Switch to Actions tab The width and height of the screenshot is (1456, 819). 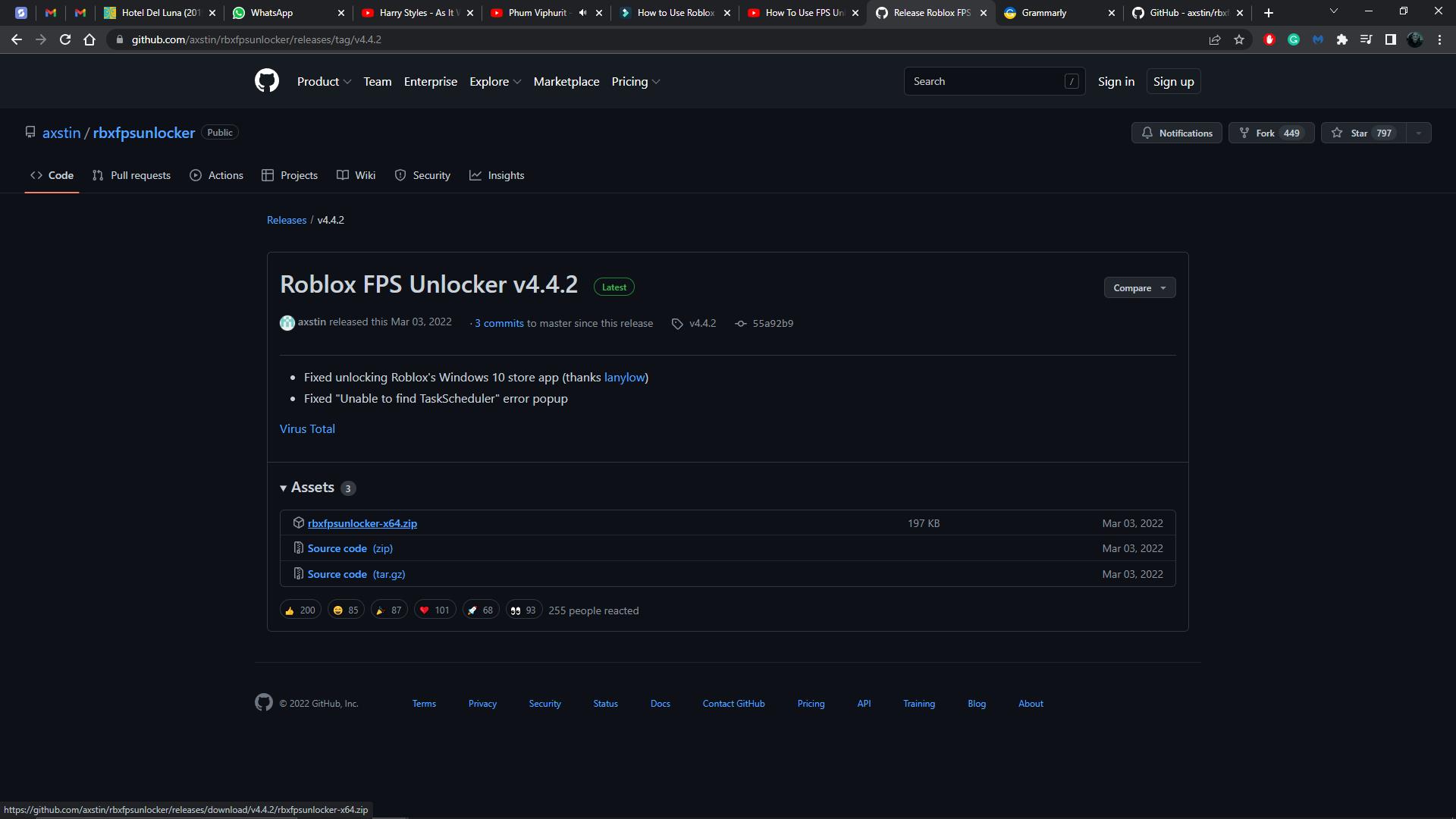click(217, 175)
